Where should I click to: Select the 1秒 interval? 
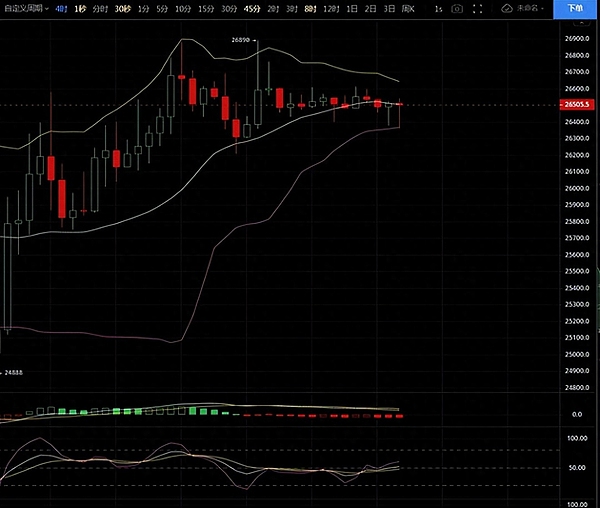pos(81,8)
